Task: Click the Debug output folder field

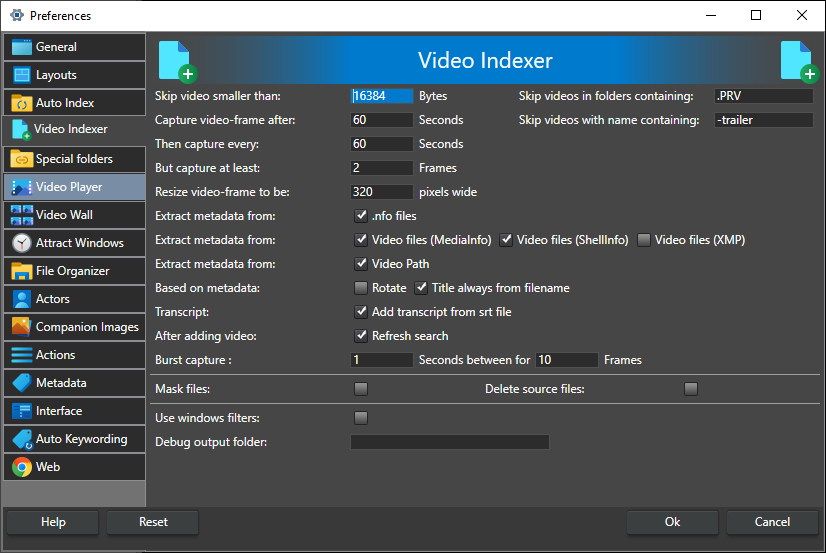Action: pyautogui.click(x=449, y=442)
